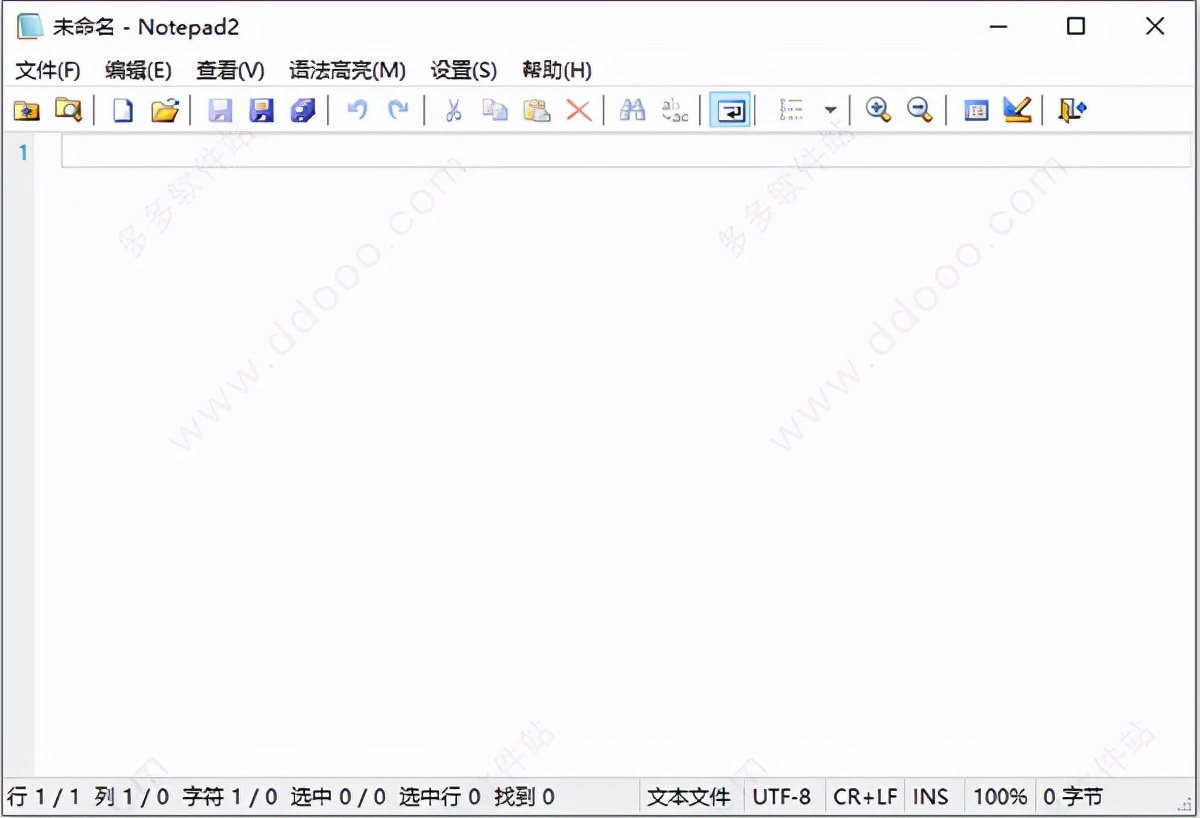Cut the selected text
The image size is (1200, 818).
pos(451,110)
